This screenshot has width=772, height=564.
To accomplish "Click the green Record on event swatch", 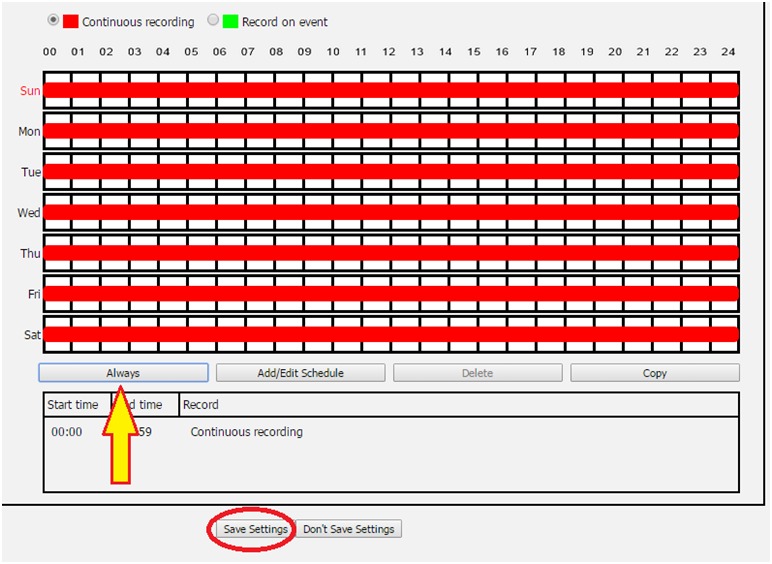I will (230, 21).
